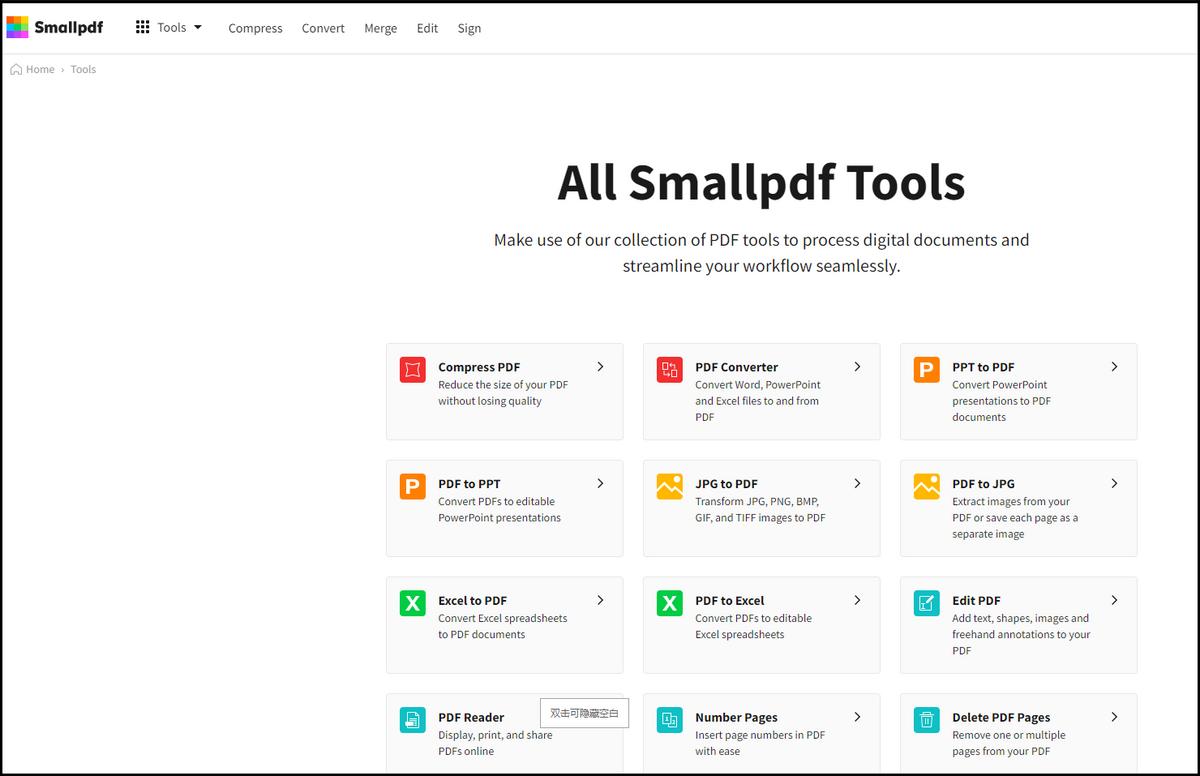The width and height of the screenshot is (1200, 776).
Task: Click the chevron on Edit PDF card
Action: (1114, 600)
